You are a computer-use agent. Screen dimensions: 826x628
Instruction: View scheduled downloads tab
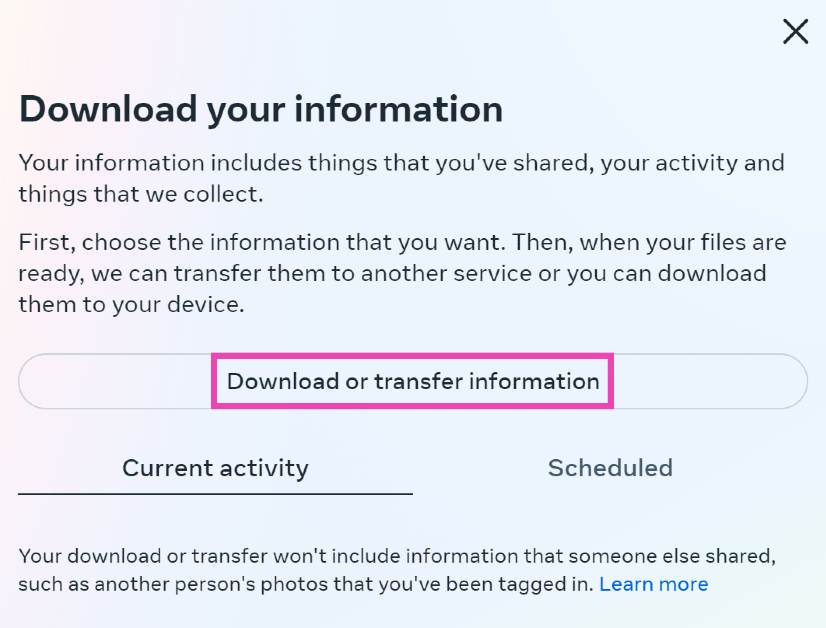(x=610, y=468)
